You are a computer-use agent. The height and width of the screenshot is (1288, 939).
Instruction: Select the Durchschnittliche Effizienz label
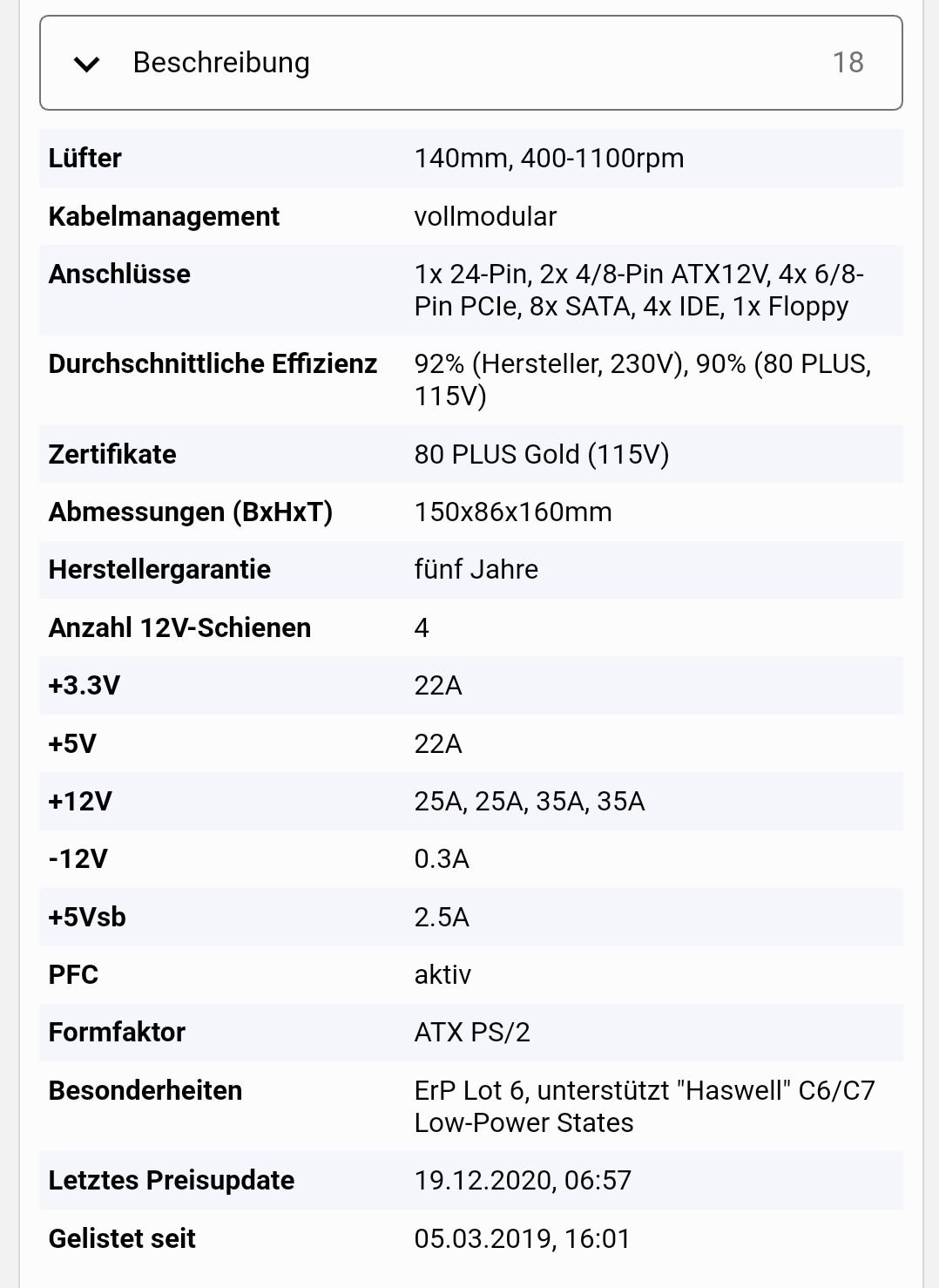click(x=213, y=363)
